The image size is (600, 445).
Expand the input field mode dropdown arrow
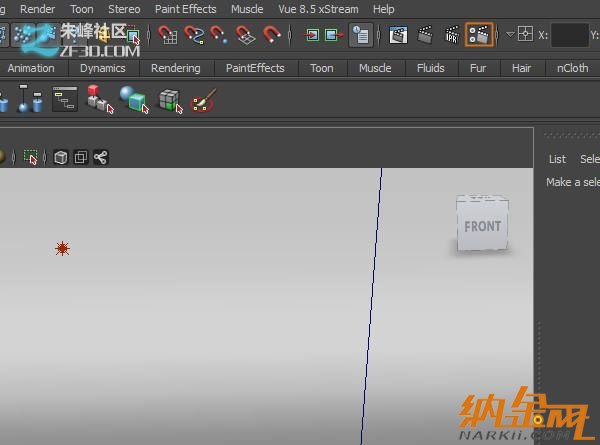510,34
